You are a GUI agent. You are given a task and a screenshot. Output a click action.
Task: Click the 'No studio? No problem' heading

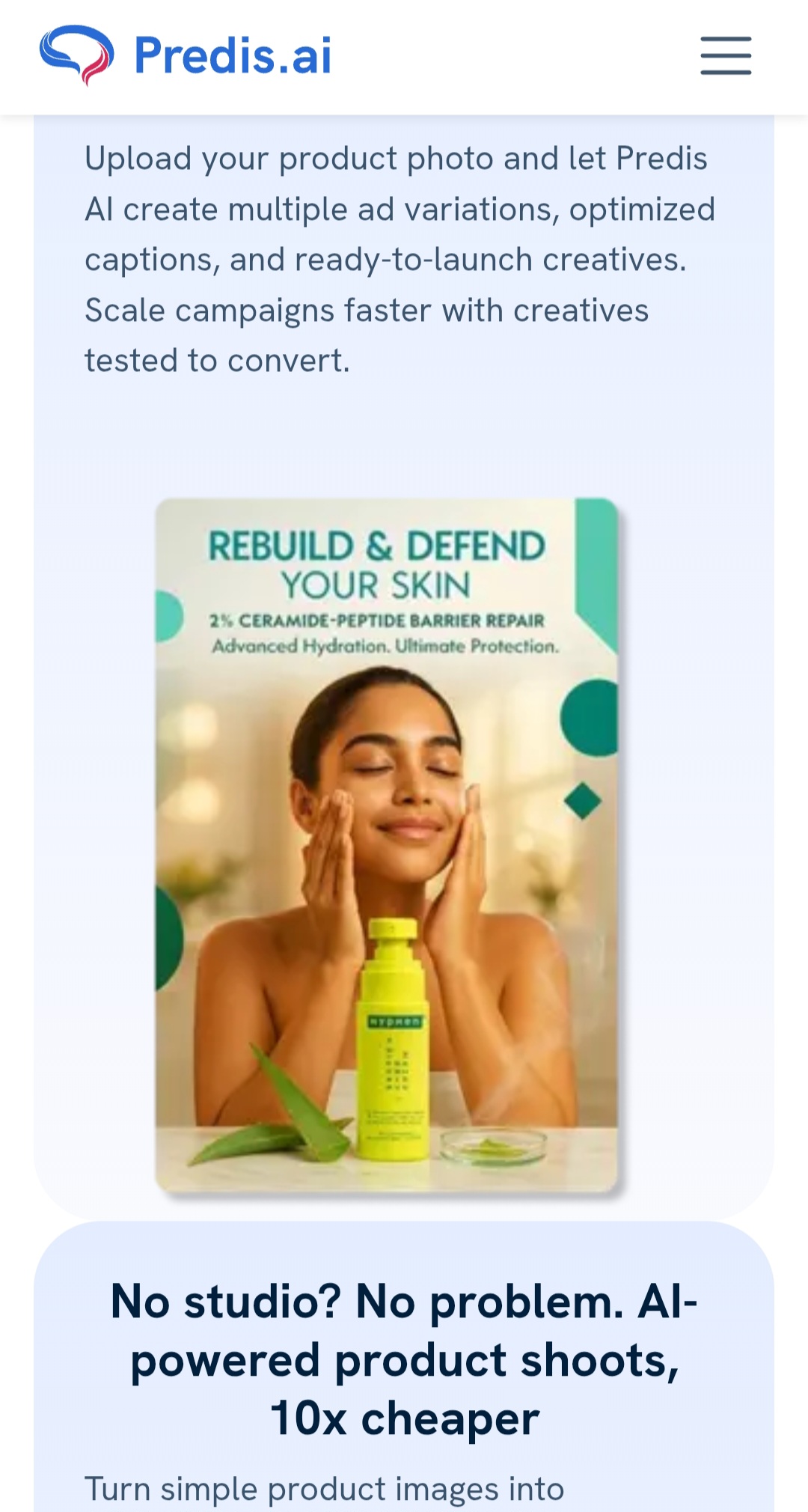click(404, 1302)
